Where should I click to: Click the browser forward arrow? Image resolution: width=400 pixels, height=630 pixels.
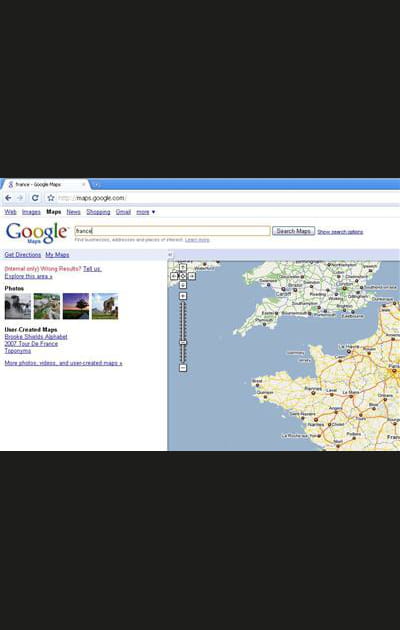pos(20,198)
